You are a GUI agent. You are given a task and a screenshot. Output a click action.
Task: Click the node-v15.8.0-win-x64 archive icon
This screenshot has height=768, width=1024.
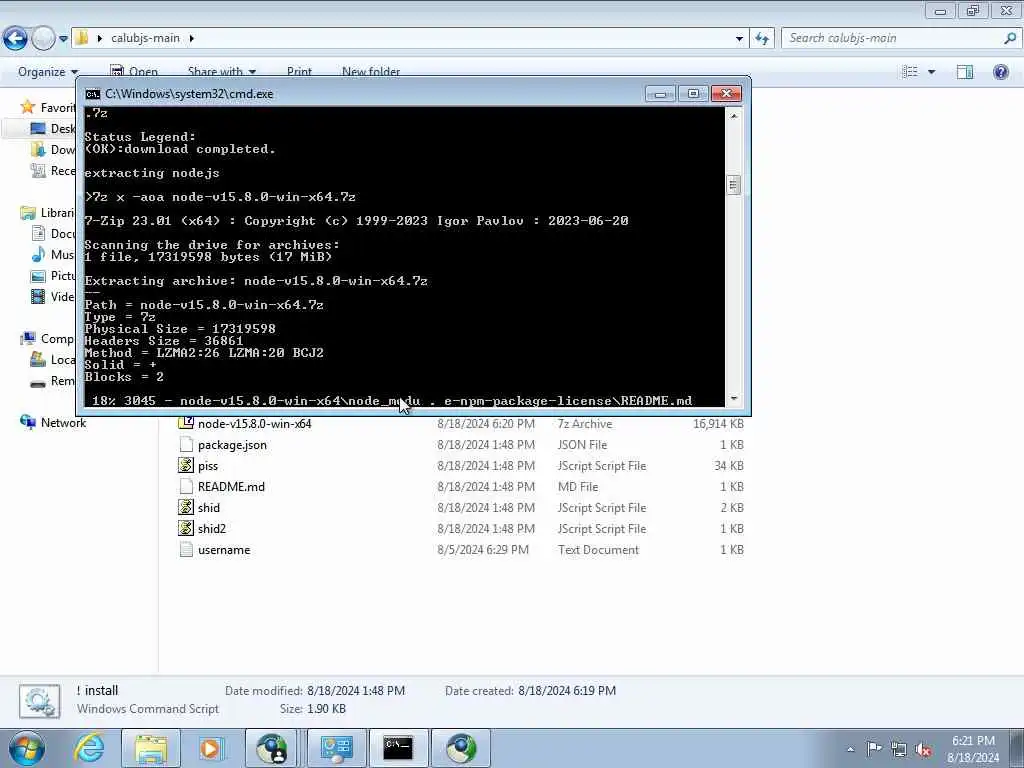pyautogui.click(x=186, y=423)
